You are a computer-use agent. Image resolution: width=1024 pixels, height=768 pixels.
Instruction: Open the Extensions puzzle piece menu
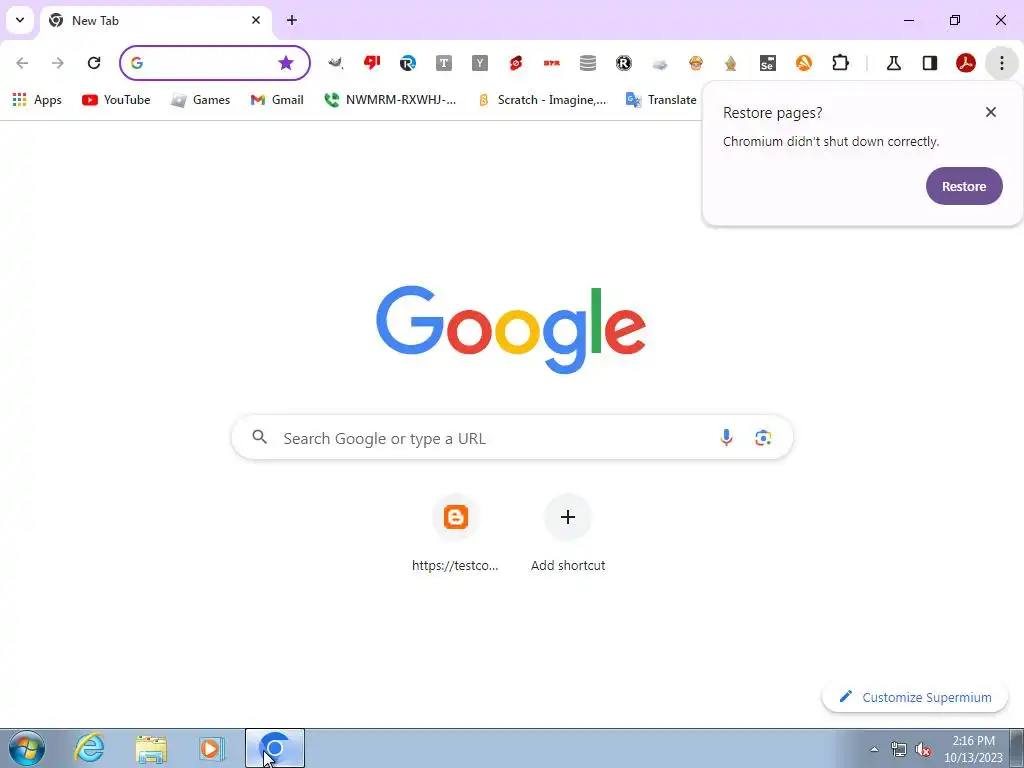point(840,63)
